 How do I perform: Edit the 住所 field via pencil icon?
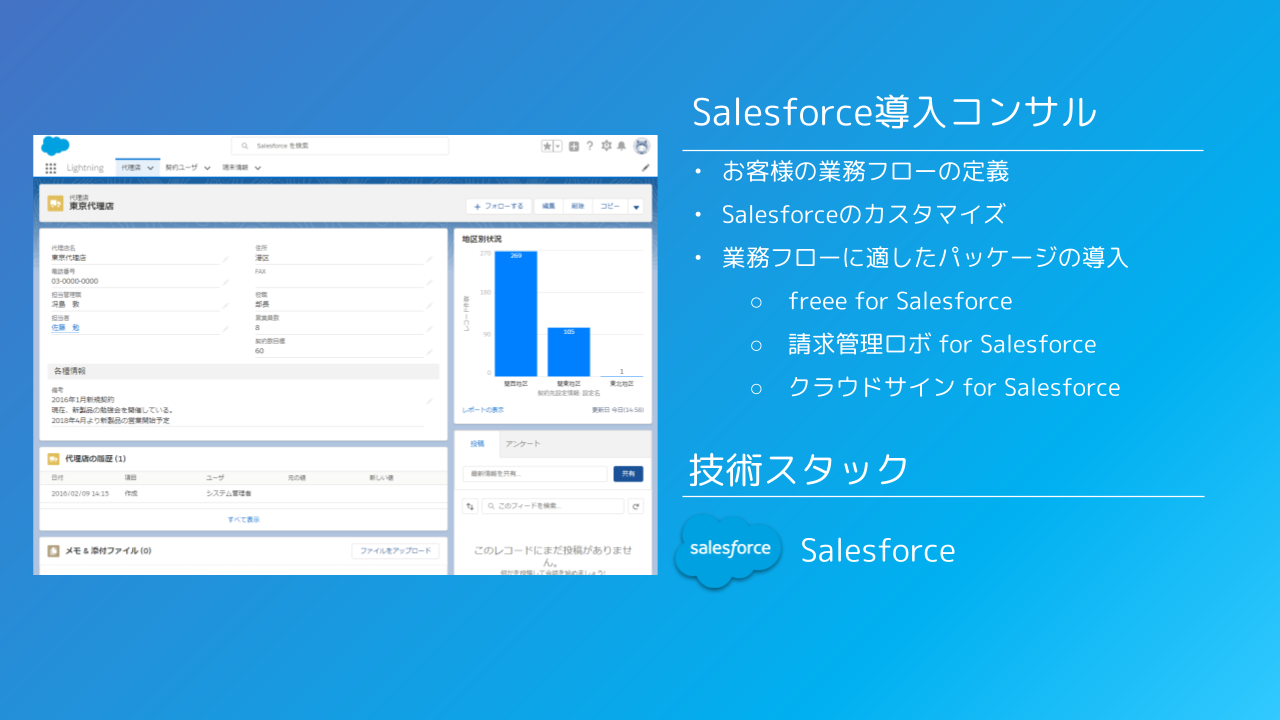click(429, 258)
